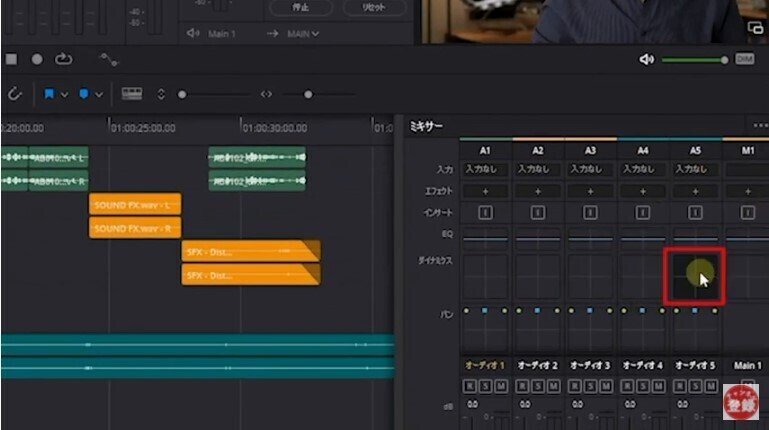
Task: Toggle the DIM button
Action: point(744,59)
